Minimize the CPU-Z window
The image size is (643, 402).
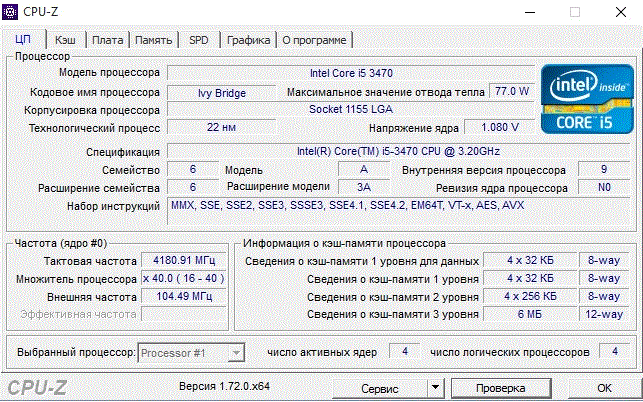click(x=530, y=12)
